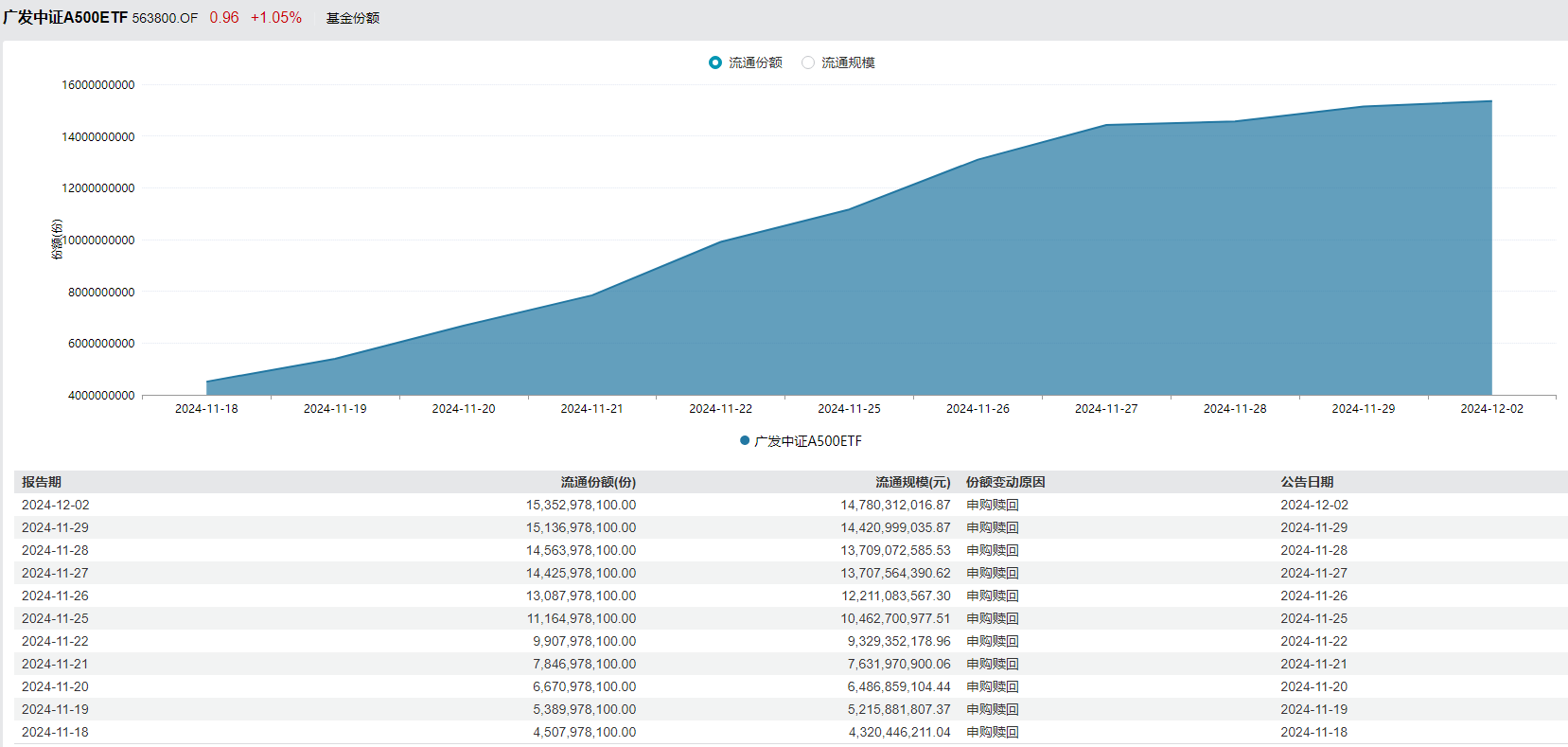Click the 2024-11-25 x-axis label

coord(849,408)
